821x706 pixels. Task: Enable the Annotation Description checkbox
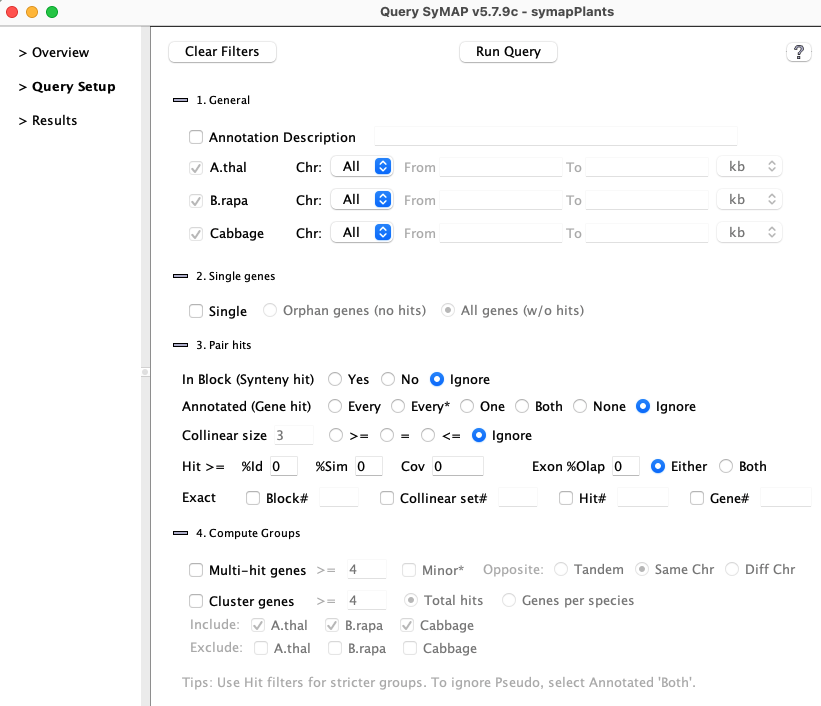(x=196, y=137)
